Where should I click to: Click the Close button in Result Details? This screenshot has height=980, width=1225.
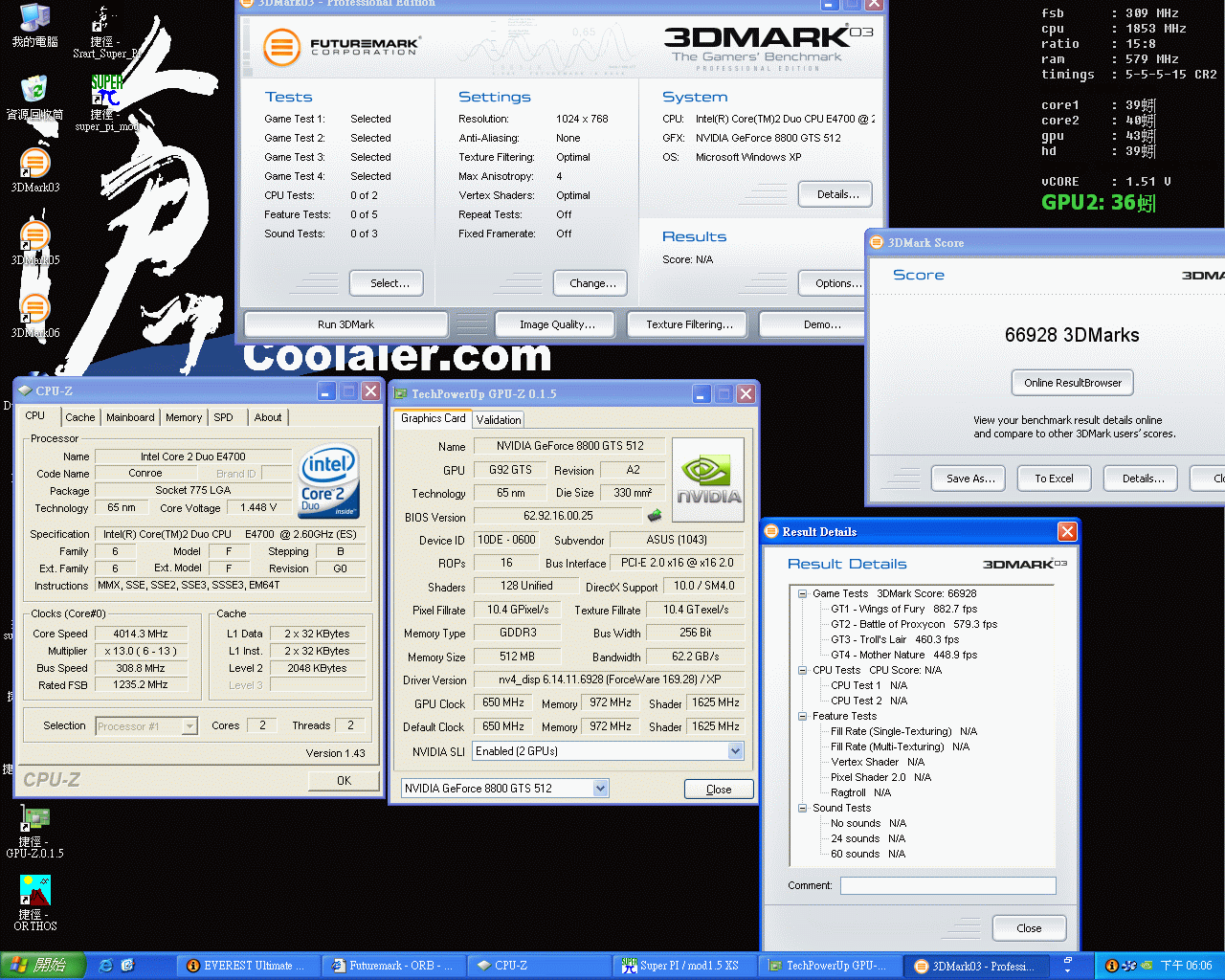(x=1029, y=928)
